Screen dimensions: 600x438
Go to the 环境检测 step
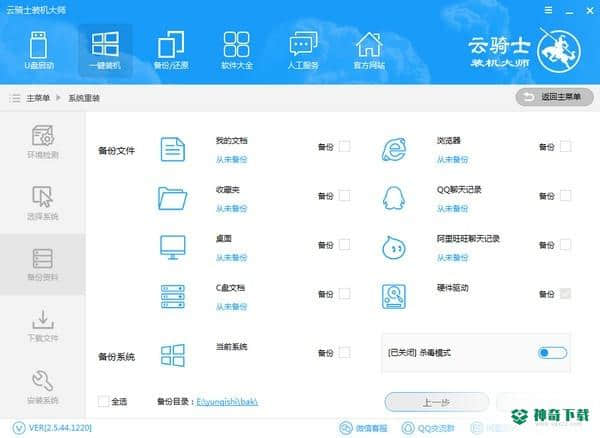point(42,142)
